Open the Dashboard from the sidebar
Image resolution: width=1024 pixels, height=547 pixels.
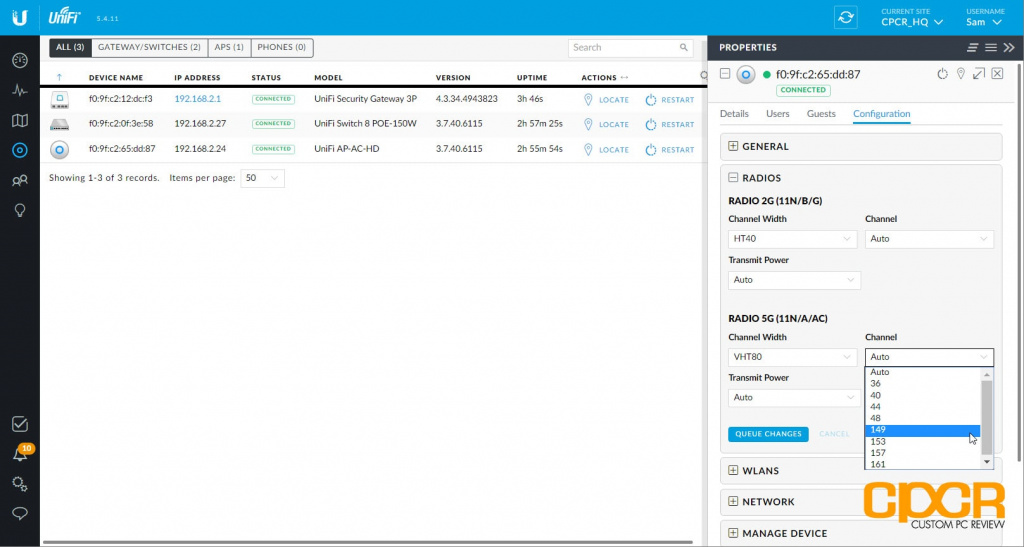19,60
